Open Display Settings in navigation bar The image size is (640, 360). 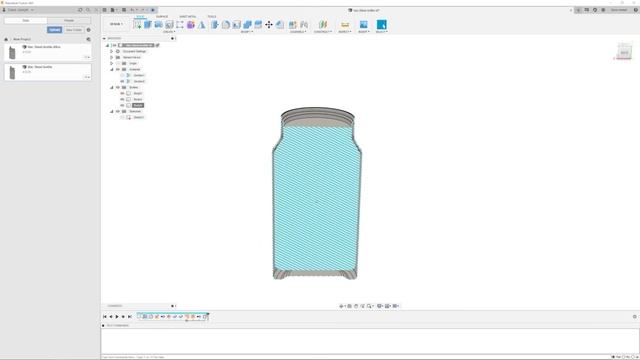[x=380, y=306]
